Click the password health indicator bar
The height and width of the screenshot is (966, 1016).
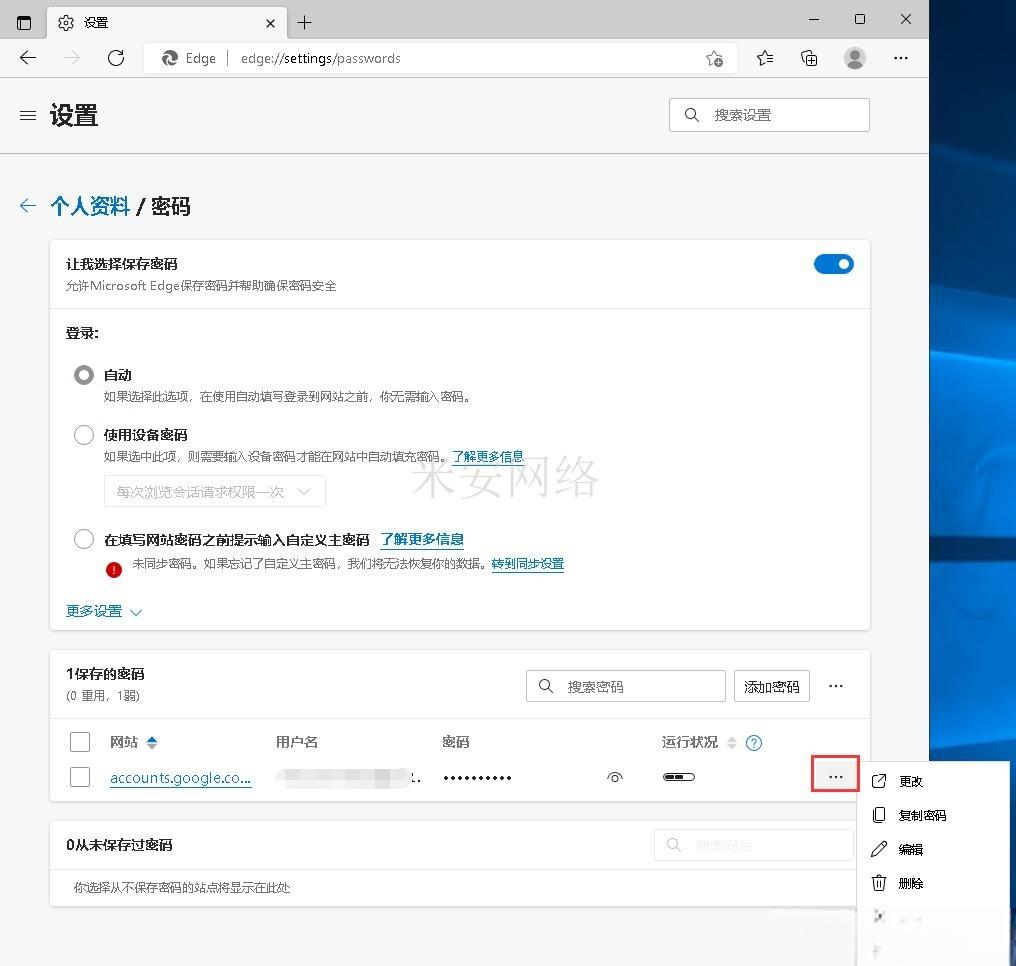click(678, 777)
